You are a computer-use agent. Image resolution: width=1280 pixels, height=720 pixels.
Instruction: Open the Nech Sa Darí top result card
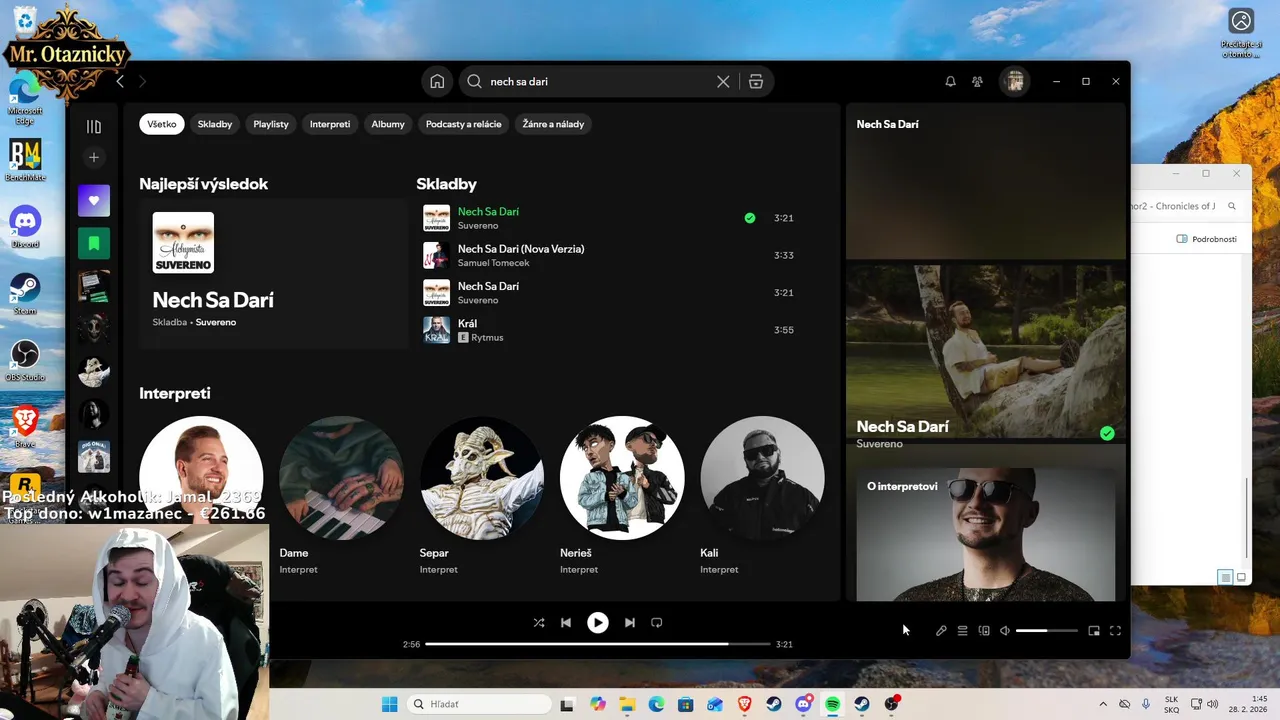click(273, 273)
